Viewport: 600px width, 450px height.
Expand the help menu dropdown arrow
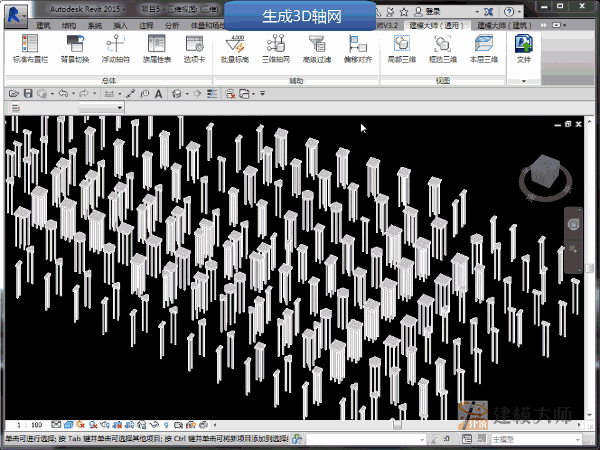point(519,12)
